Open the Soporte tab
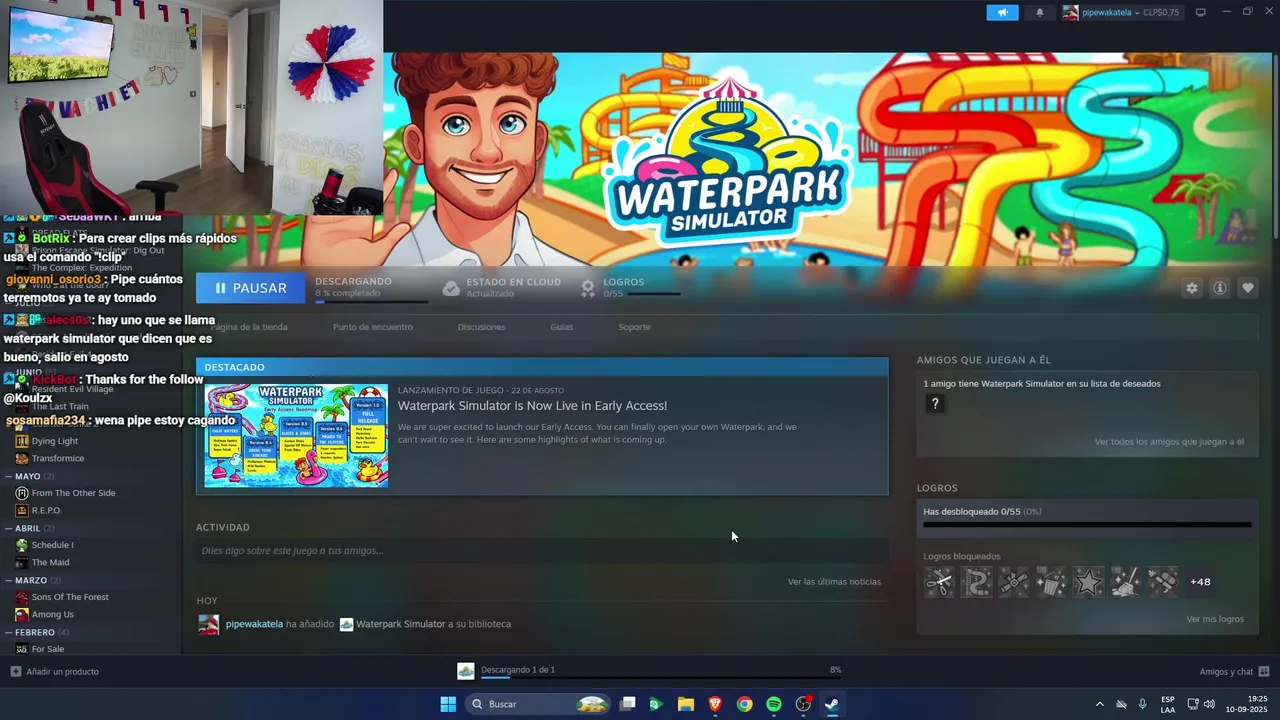 [x=634, y=327]
